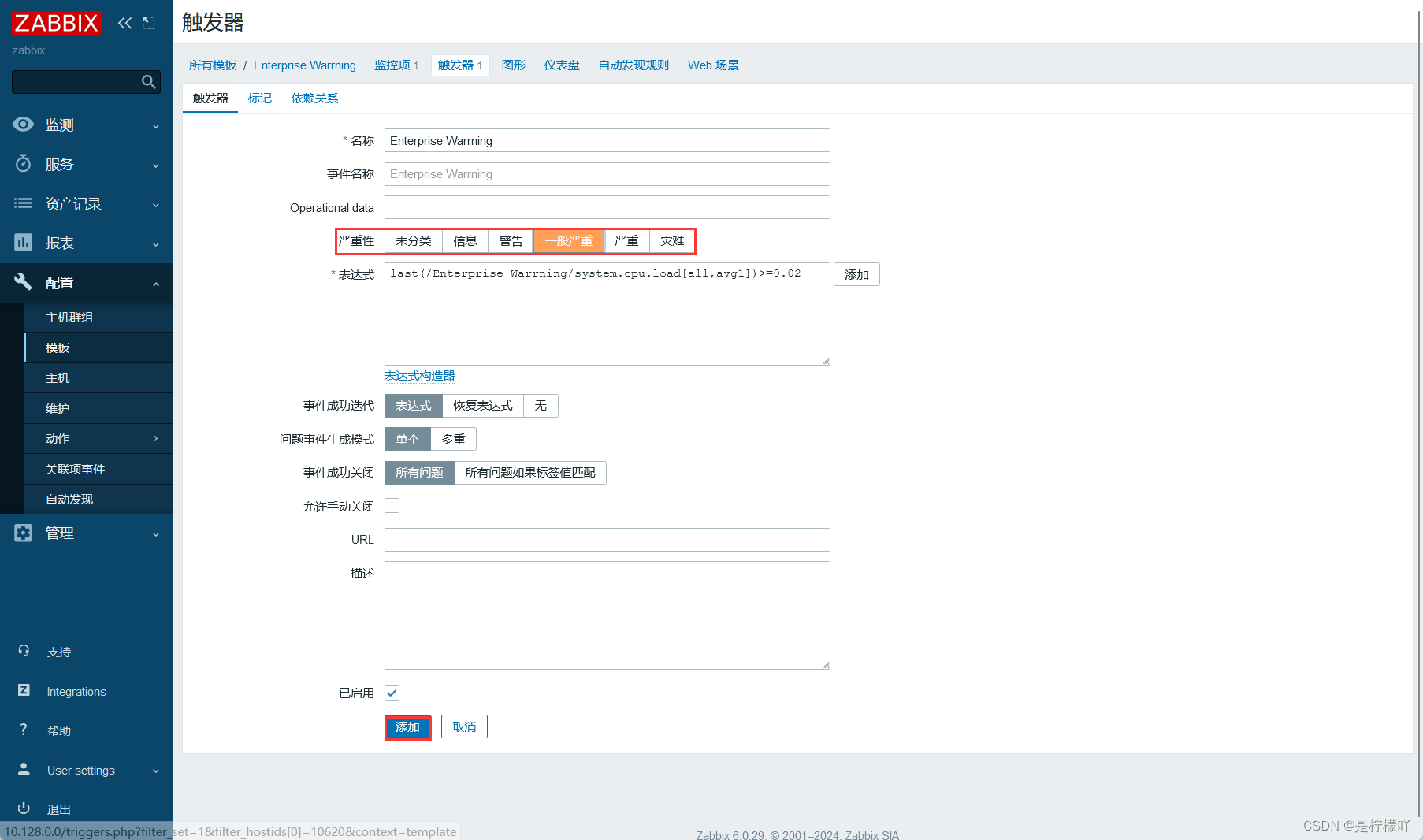Select 多重 problem event mode

coord(453,440)
